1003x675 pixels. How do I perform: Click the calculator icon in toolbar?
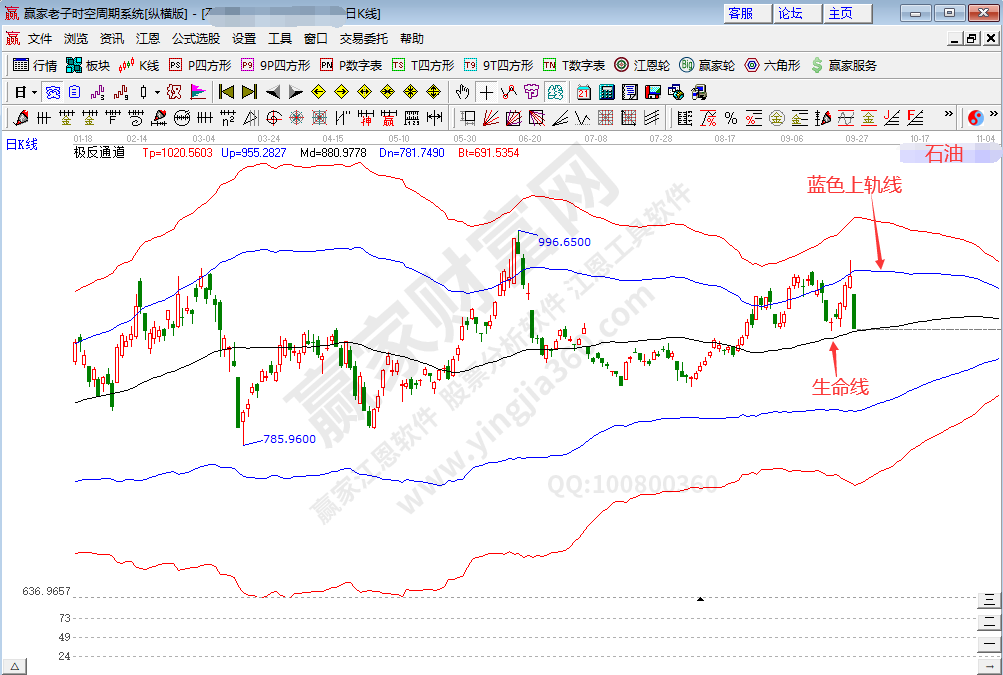click(607, 92)
